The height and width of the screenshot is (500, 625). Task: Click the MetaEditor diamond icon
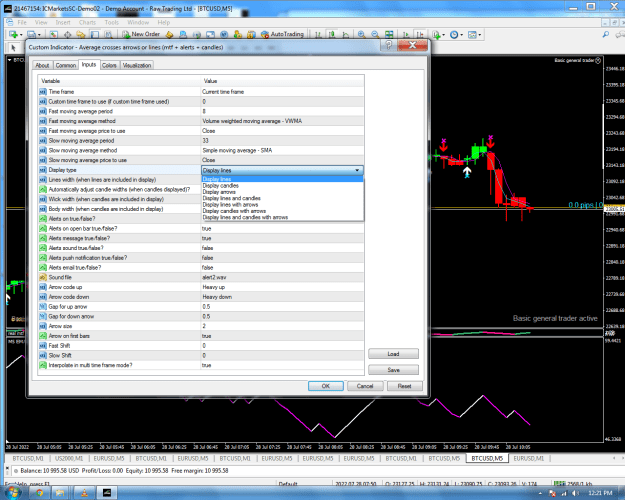click(169, 35)
